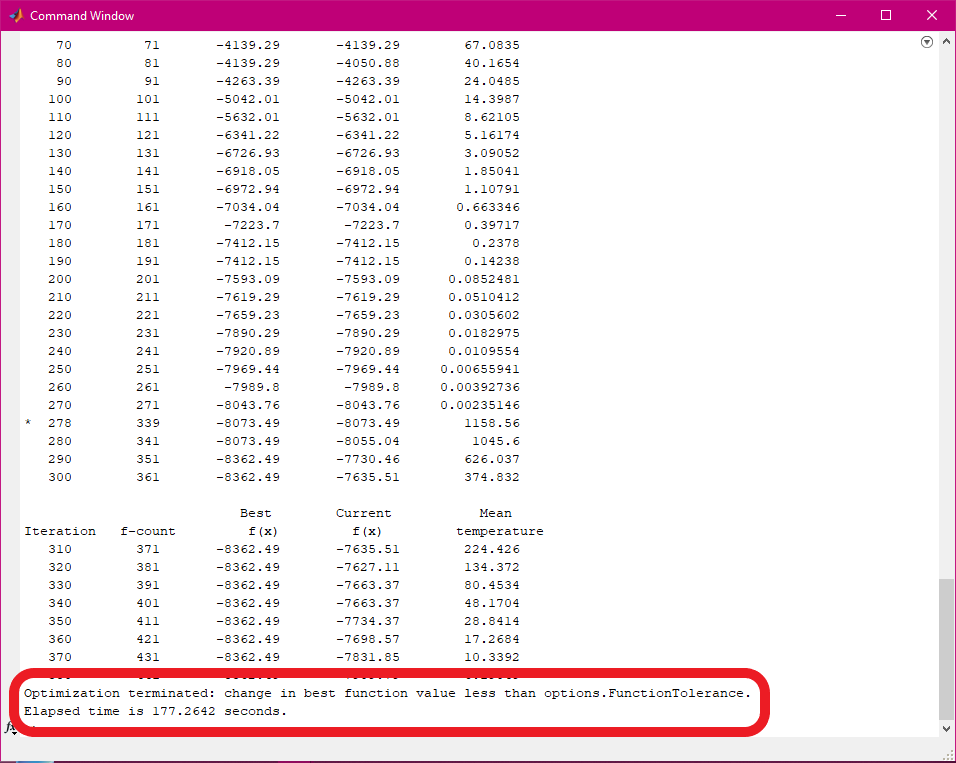This screenshot has width=956, height=763.
Task: Click the 'Command Window' title text
Action: click(x=82, y=15)
